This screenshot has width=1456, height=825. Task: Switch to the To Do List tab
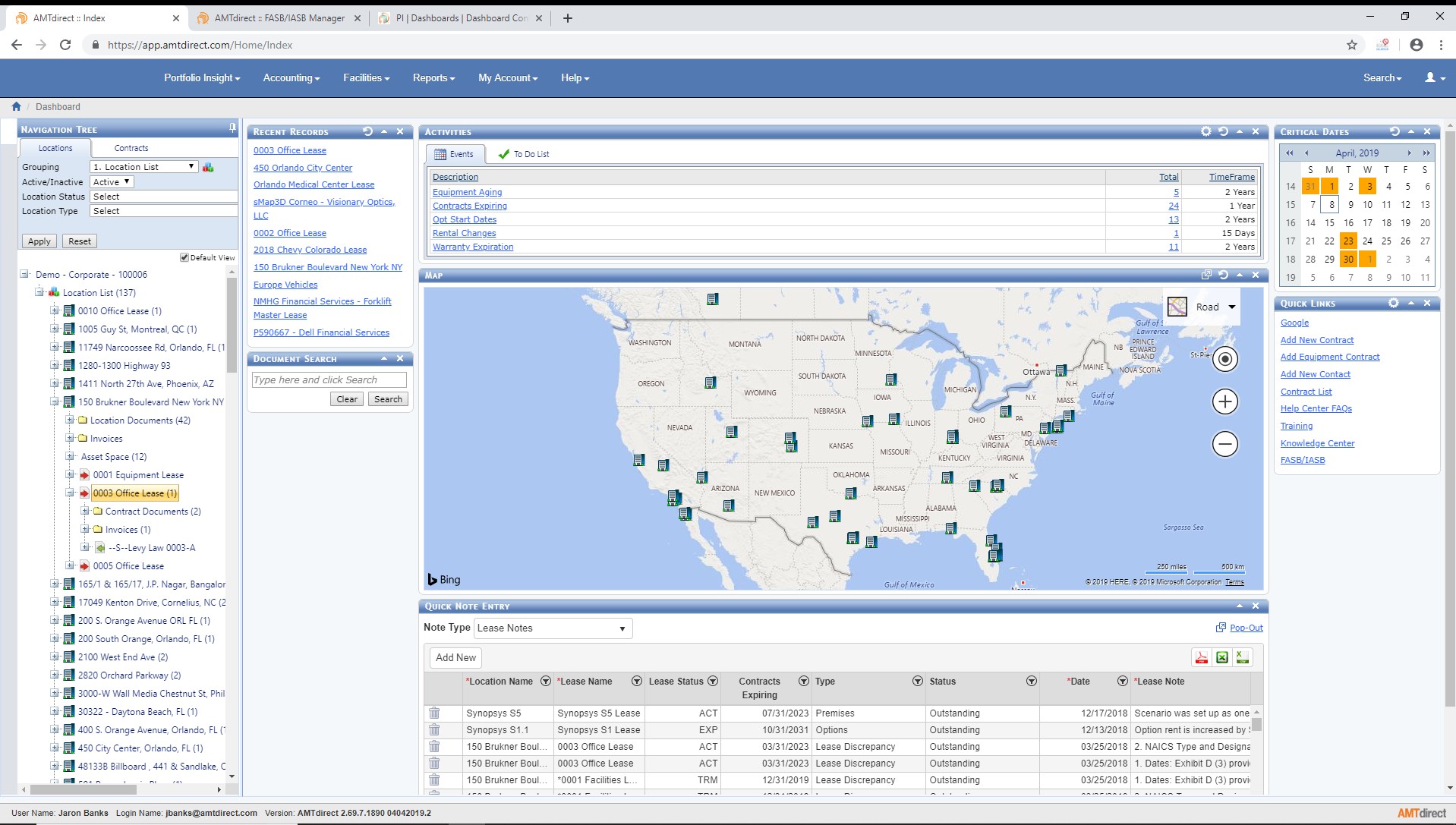tap(524, 154)
